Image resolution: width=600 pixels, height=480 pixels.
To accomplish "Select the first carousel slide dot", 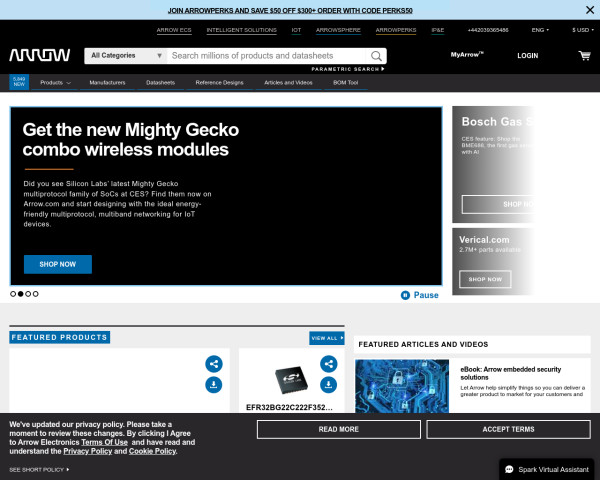I will (14, 294).
